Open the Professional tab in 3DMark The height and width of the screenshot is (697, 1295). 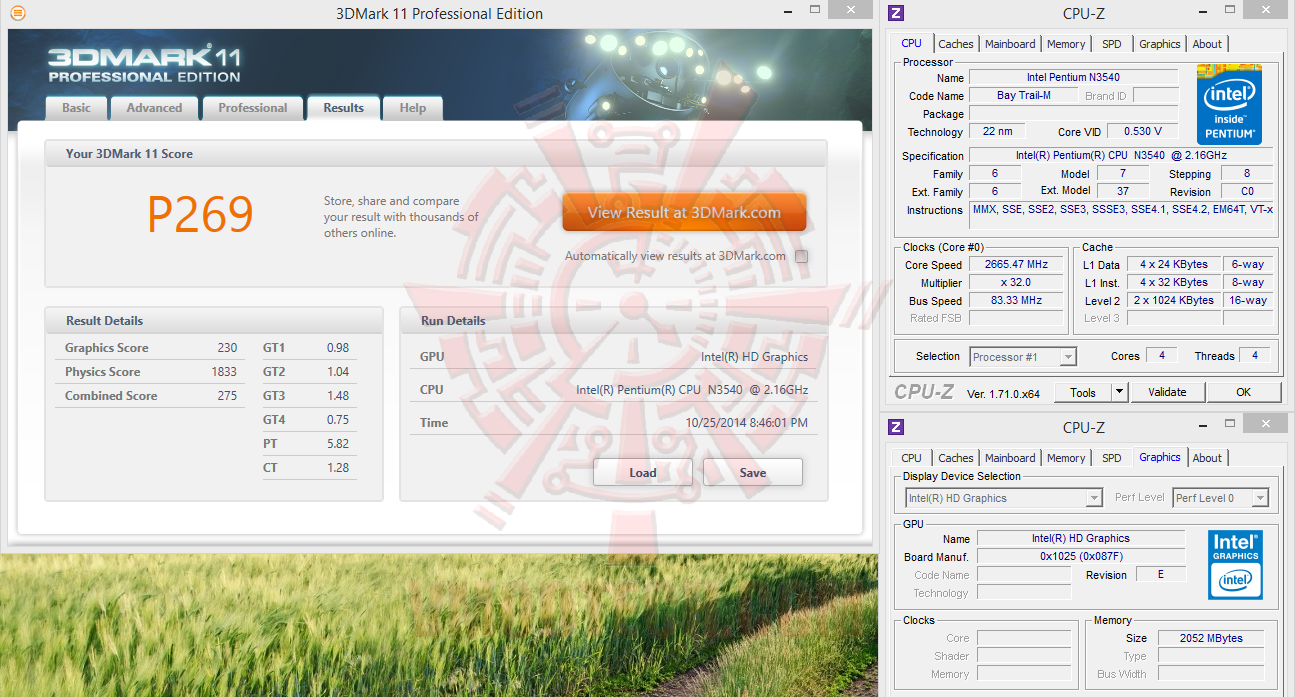click(x=253, y=108)
